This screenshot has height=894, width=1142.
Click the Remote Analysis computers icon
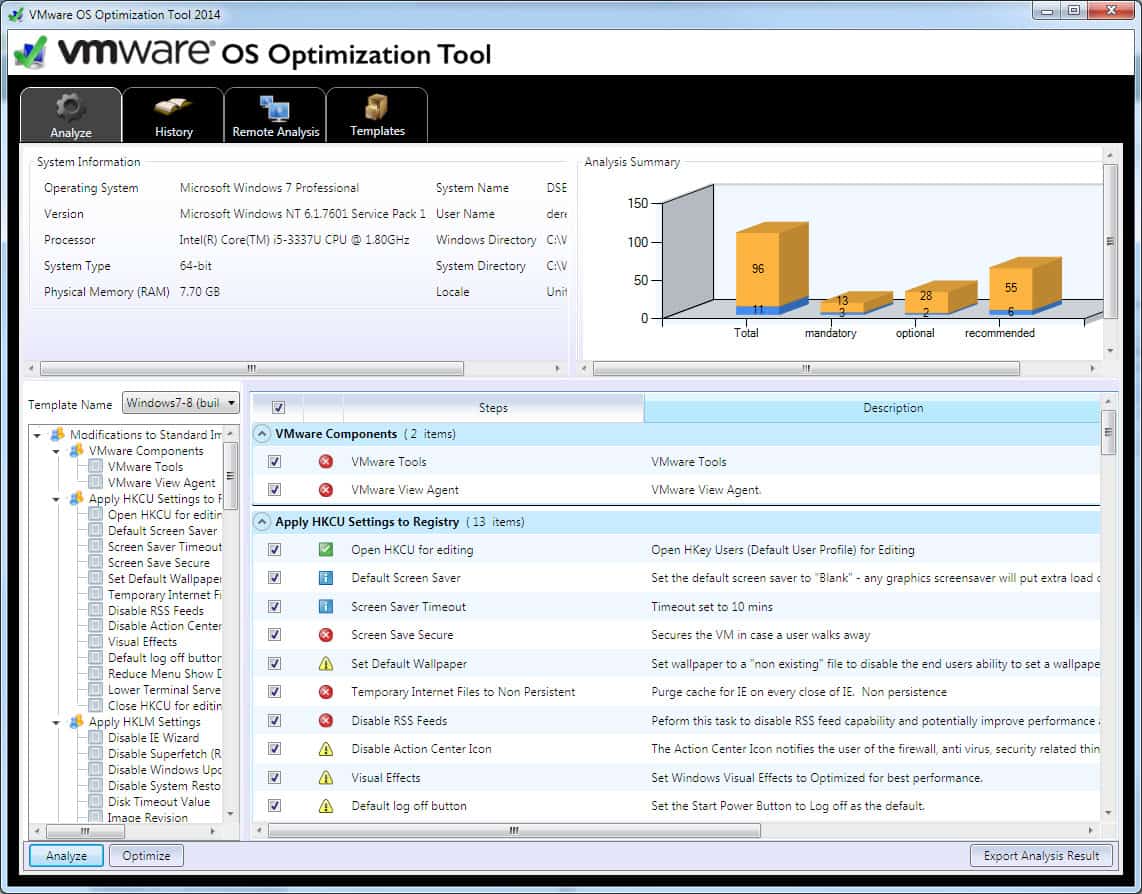tap(275, 109)
